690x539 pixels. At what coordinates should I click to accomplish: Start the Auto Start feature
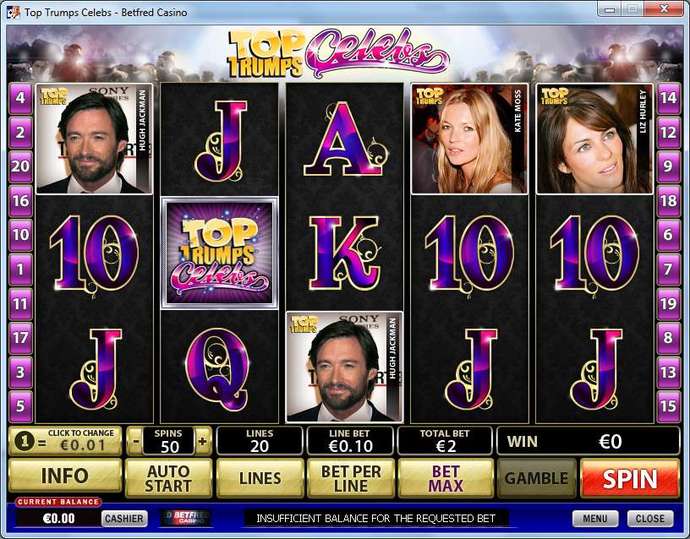pos(169,479)
